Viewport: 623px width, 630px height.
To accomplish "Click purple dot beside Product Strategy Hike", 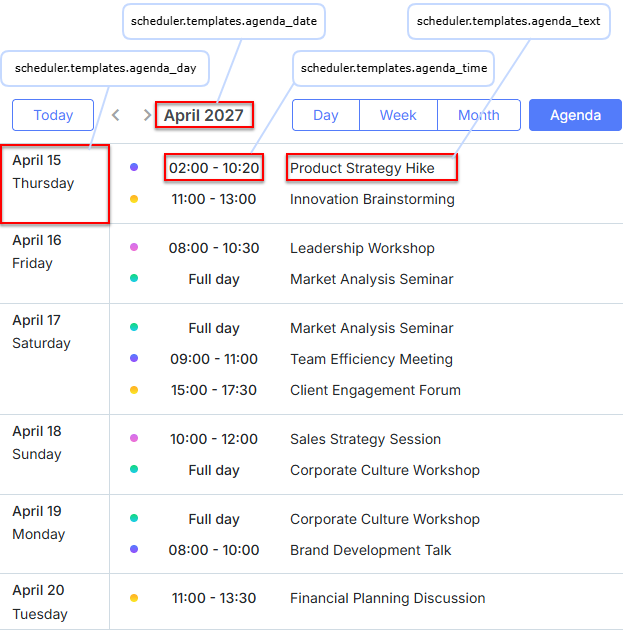I will pyautogui.click(x=134, y=167).
